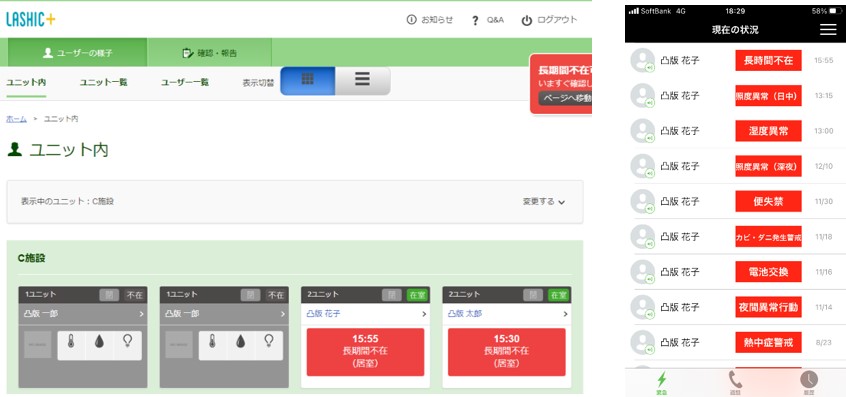Screen dimensions: 846x397
Task: Tap the avatar beside 照度異常（日中）
Action: coord(643,95)
